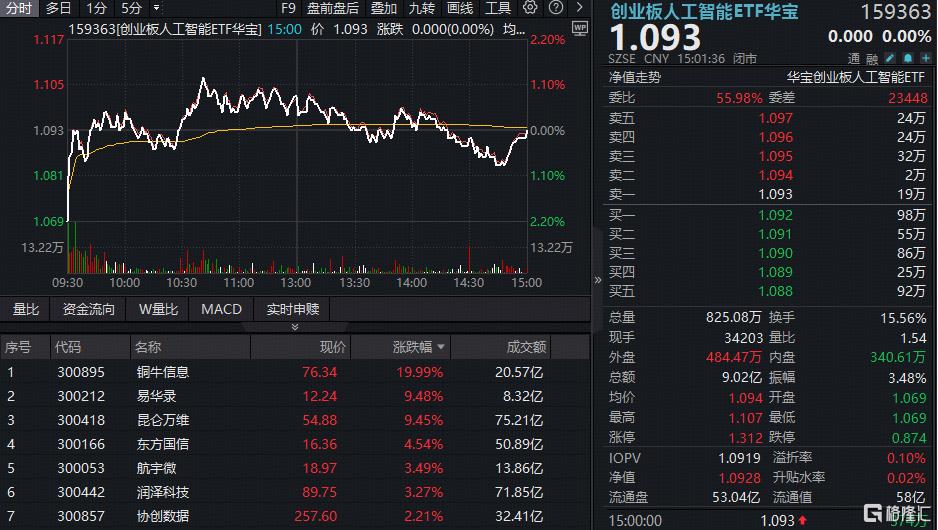Viewport: 938px width, 530px height.
Task: Click ETF title 创业板人工智能ETF华宝
Action: tap(704, 11)
